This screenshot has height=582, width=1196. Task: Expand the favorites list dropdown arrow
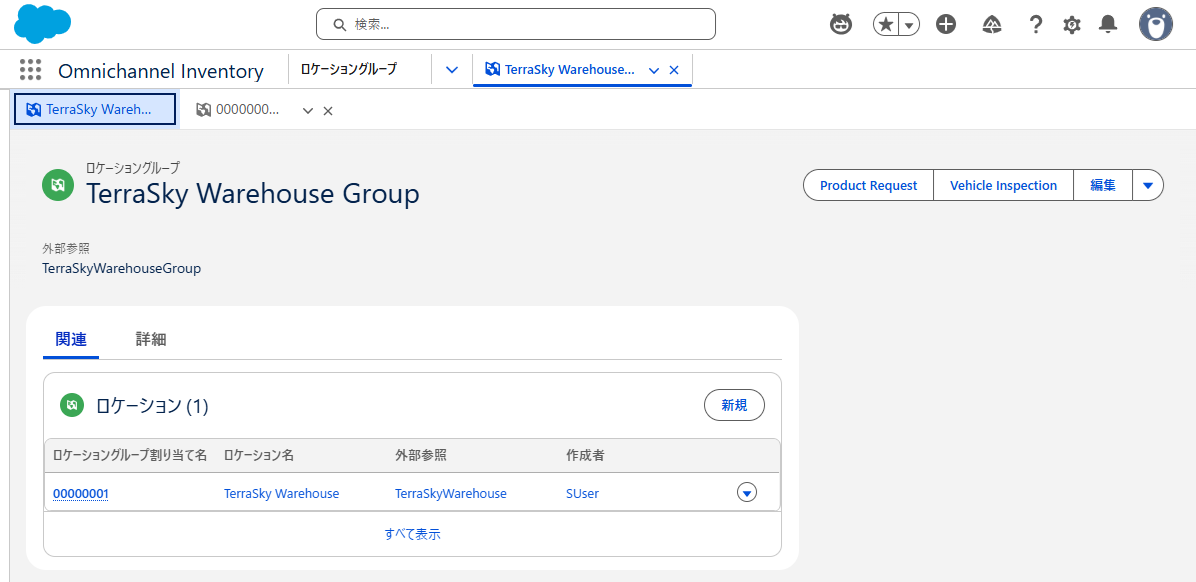(909, 24)
